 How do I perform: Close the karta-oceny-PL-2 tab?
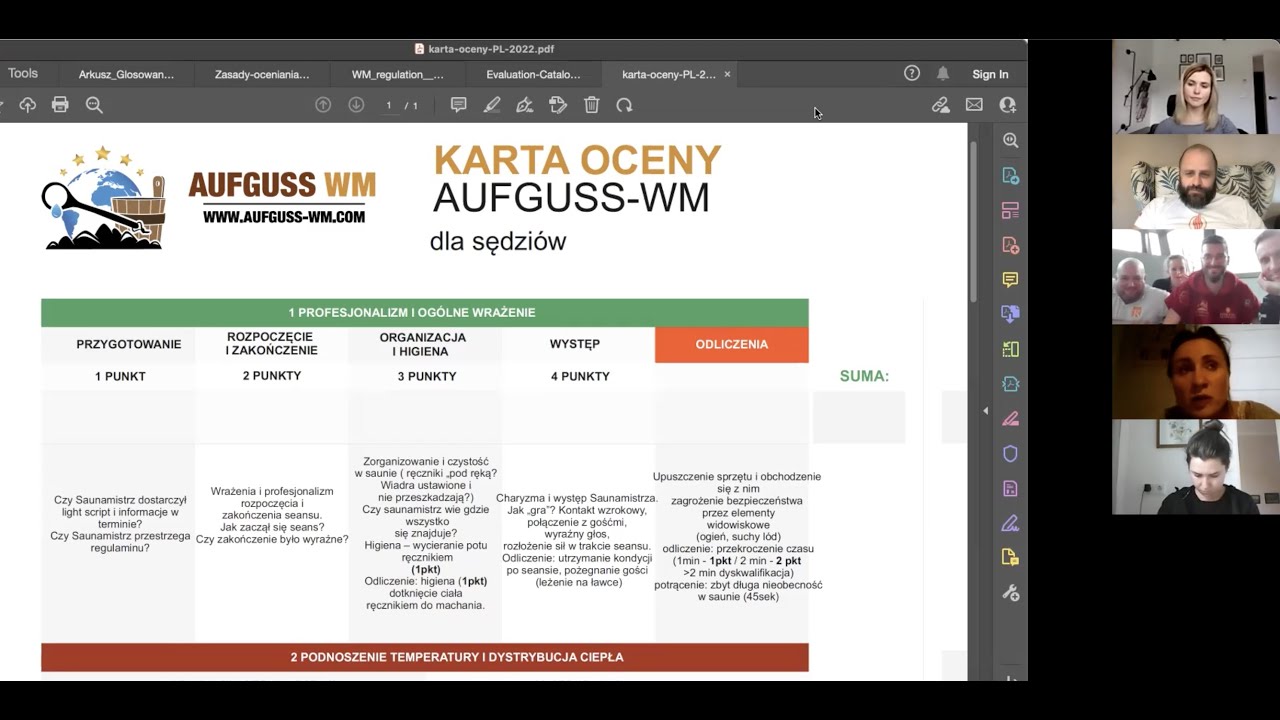point(727,74)
